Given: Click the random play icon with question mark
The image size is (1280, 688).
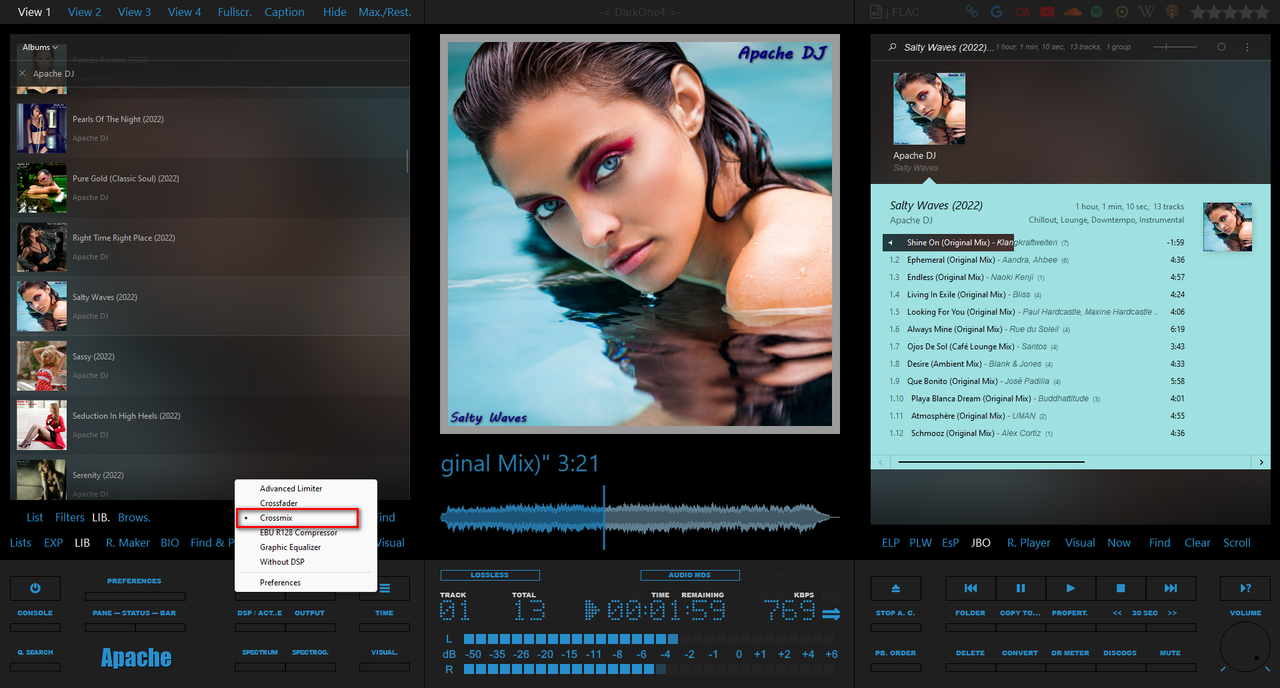Looking at the screenshot, I should point(1245,588).
